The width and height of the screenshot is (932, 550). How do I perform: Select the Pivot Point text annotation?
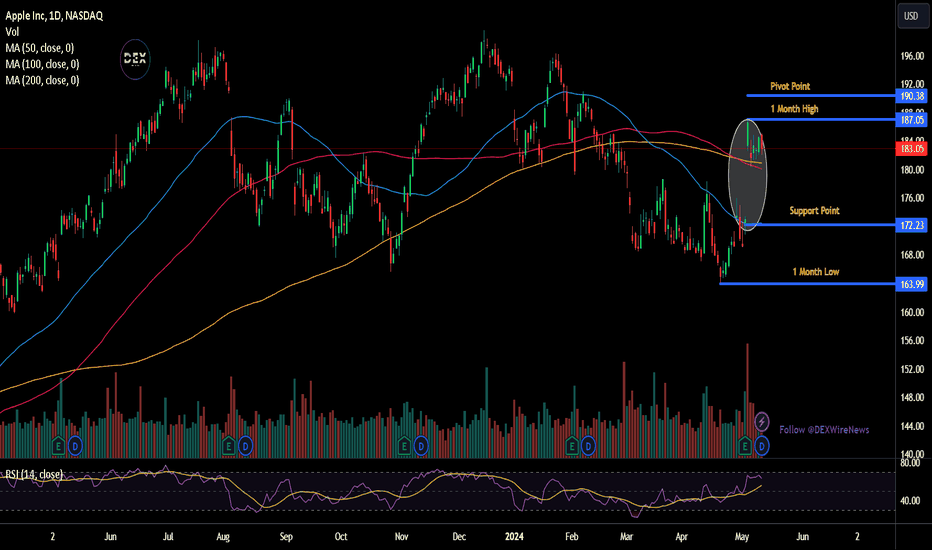[x=790, y=86]
